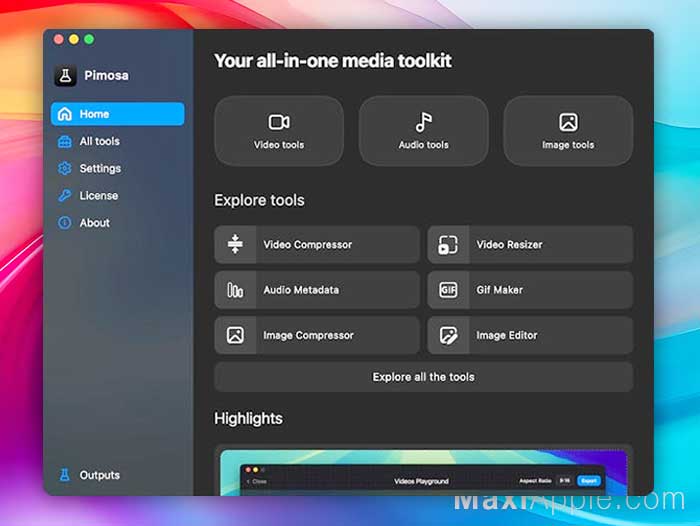Screen dimensions: 700x526
Task: Click the Image Editor pencil icon
Action: click(448, 335)
